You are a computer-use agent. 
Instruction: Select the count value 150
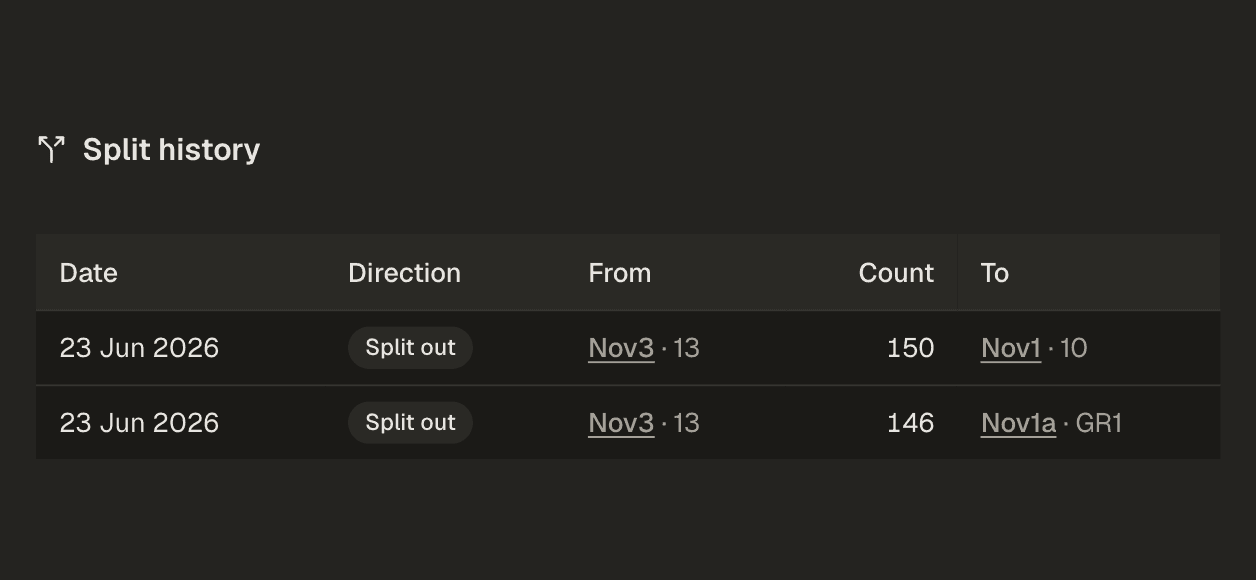tap(910, 348)
